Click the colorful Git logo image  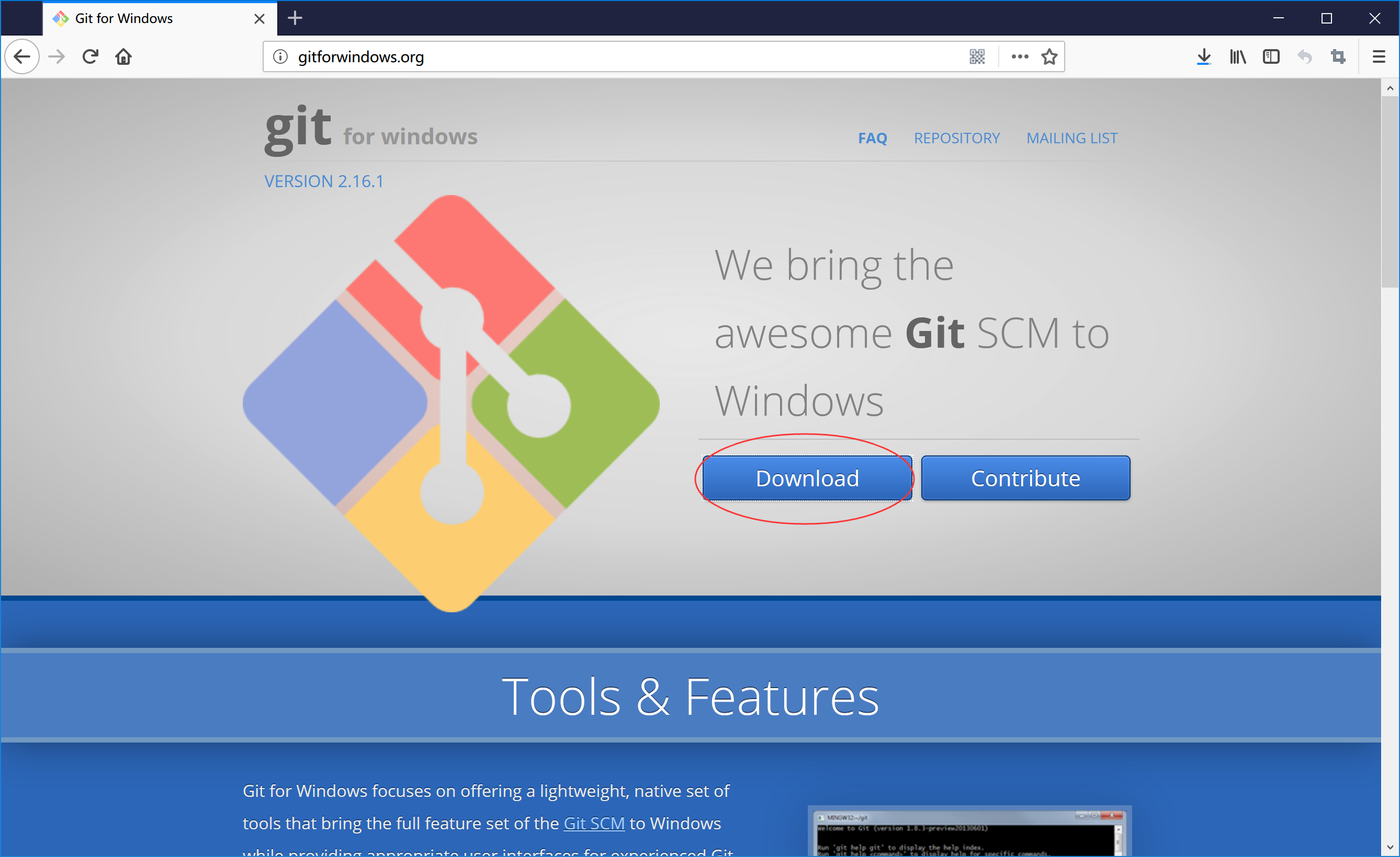[451, 403]
